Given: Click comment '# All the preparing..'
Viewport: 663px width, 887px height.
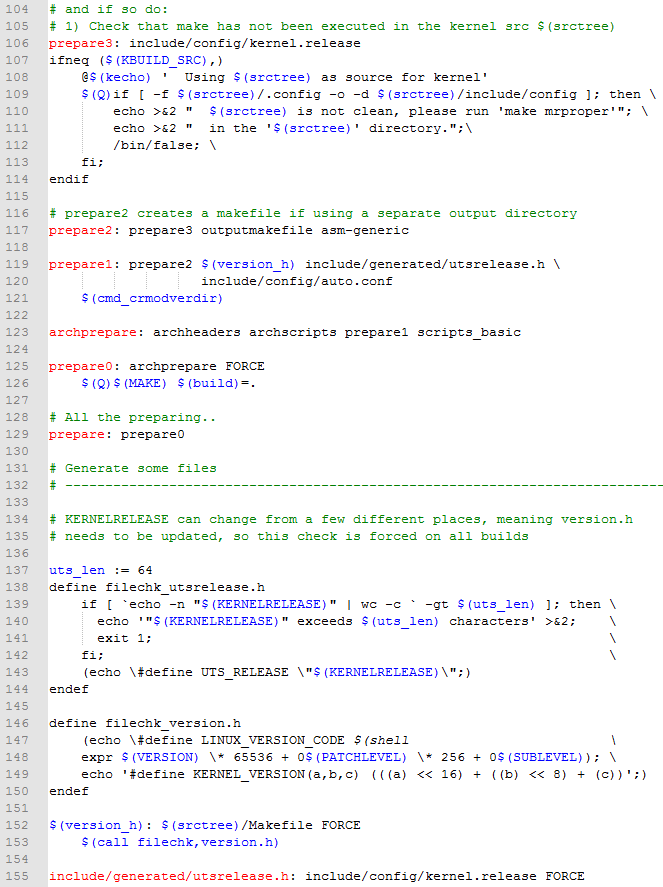Looking at the screenshot, I should click(x=132, y=417).
